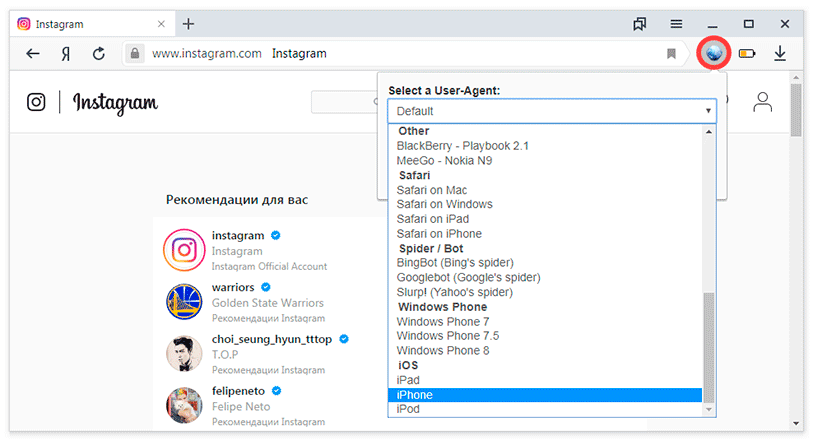The image size is (813, 440).
Task: Click the browser back arrow
Action: [33, 54]
